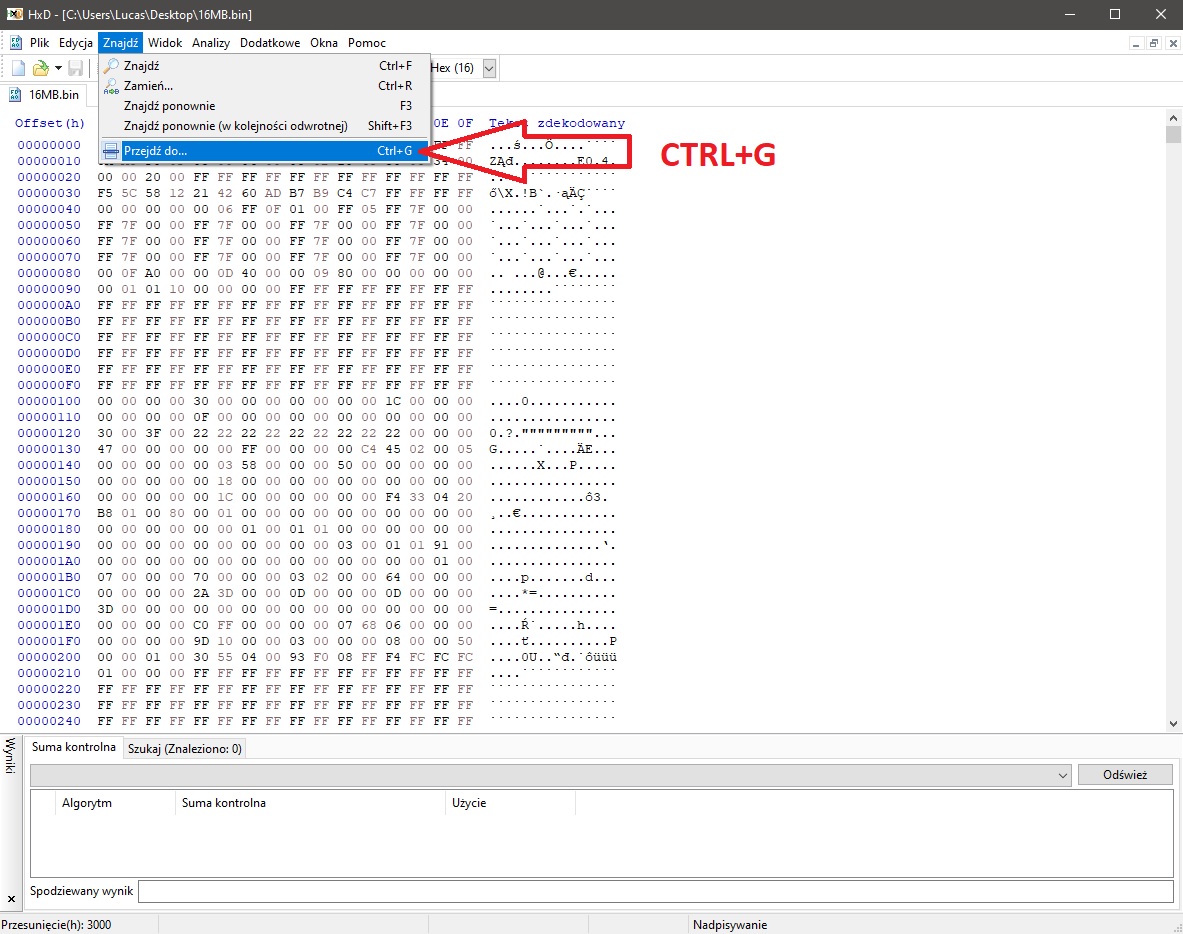
Task: Click Nadpisywanie mode in status bar
Action: tap(730, 925)
